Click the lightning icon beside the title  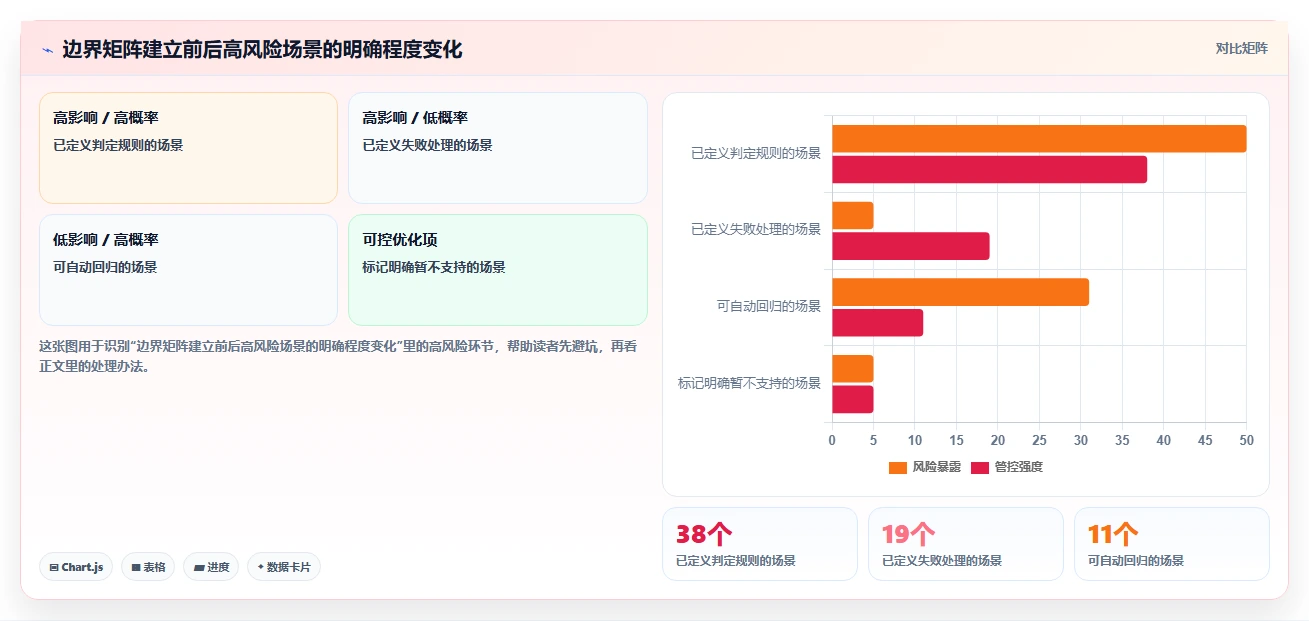pos(47,51)
